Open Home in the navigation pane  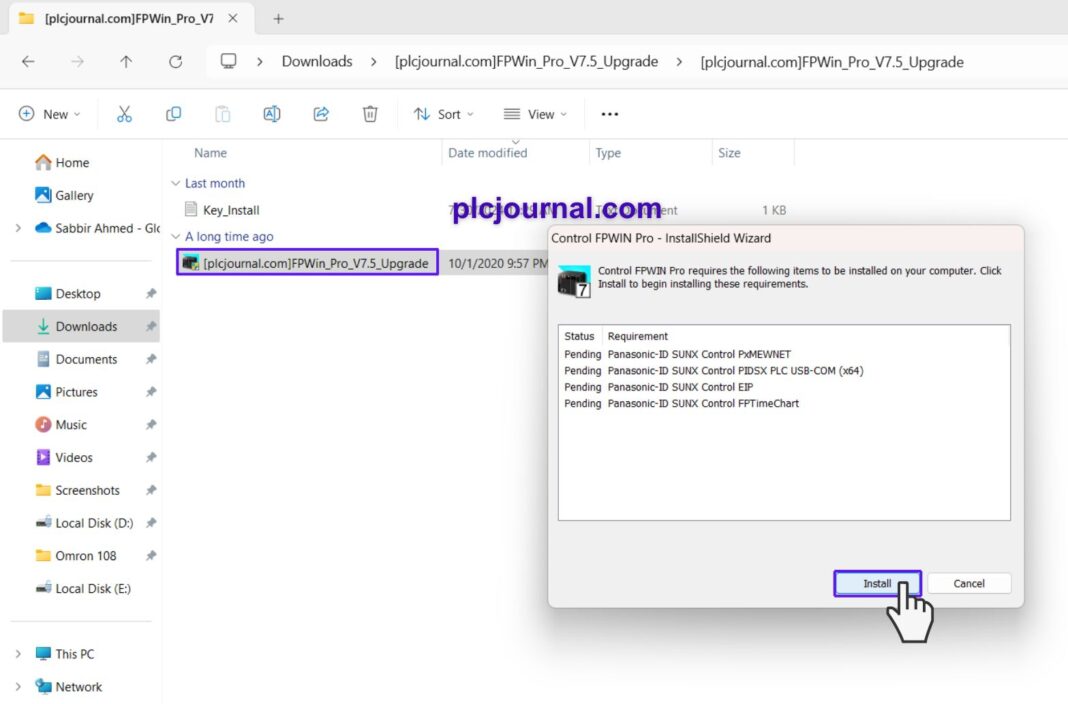click(x=72, y=163)
